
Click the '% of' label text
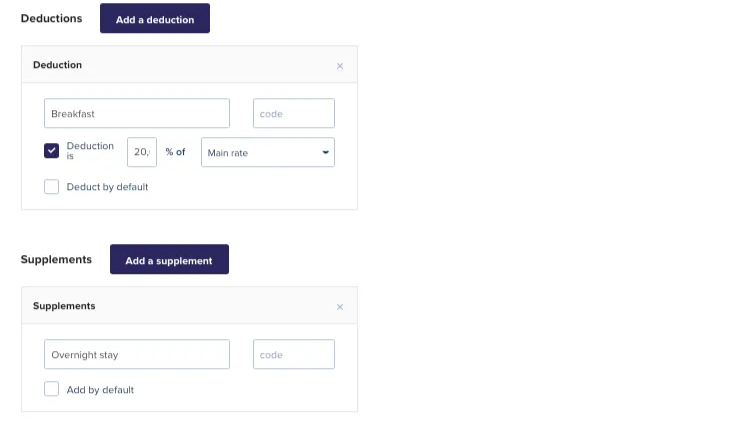(176, 152)
